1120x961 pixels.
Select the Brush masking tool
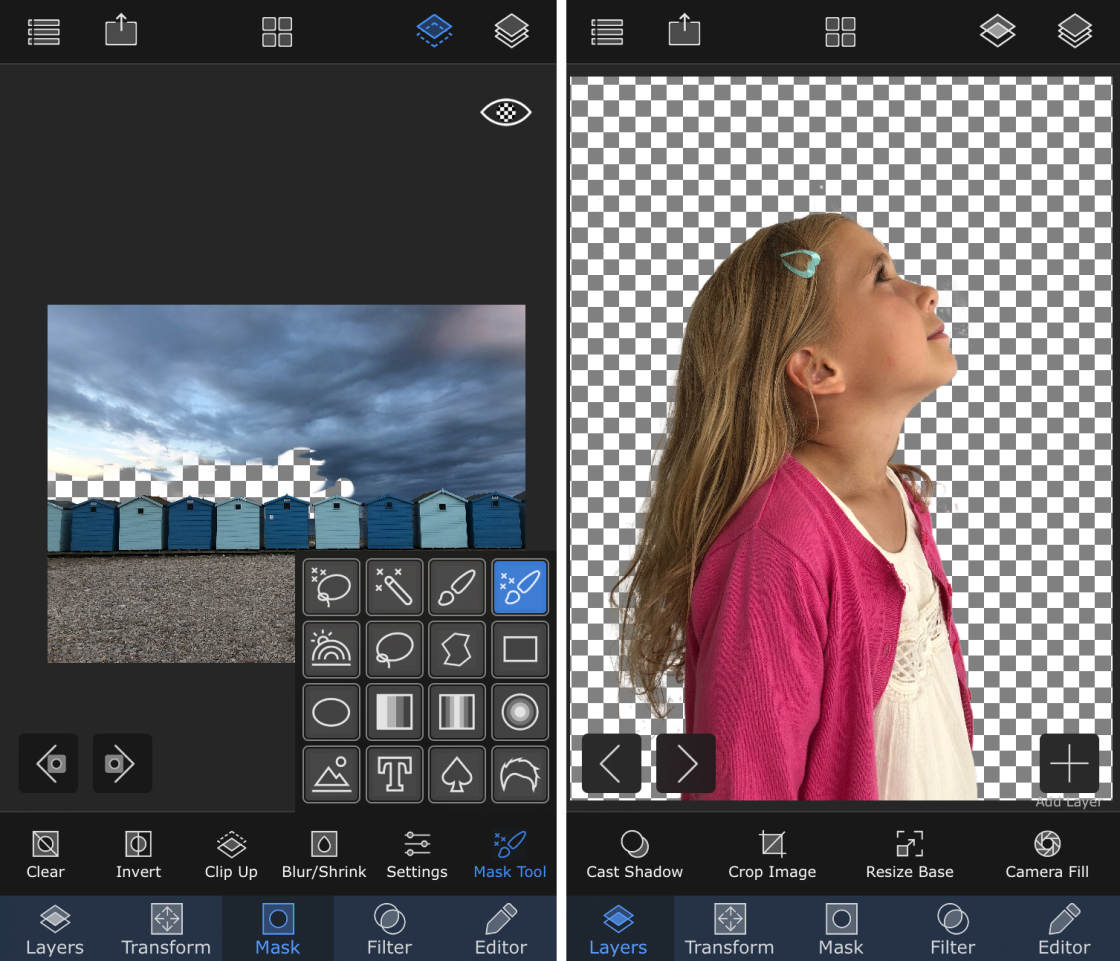(x=457, y=587)
